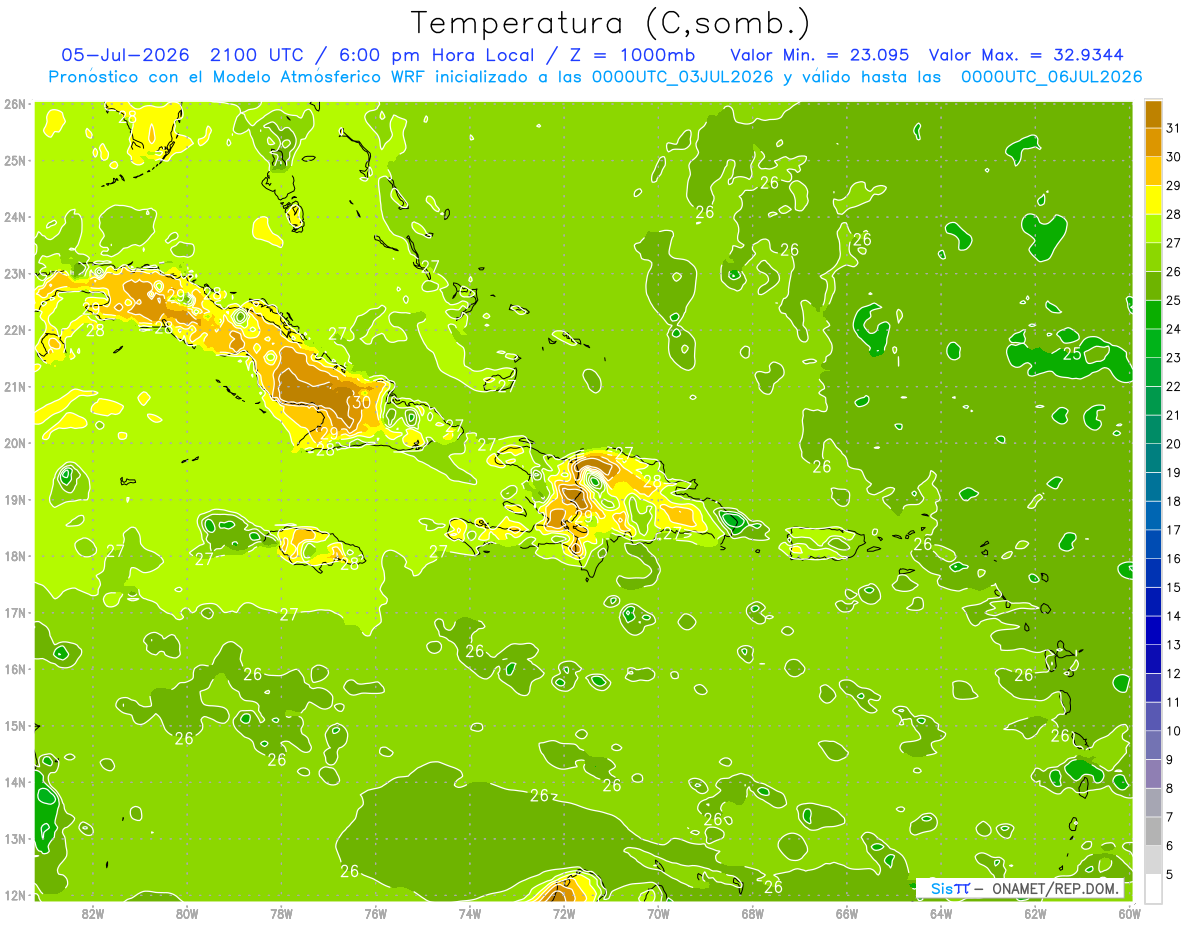Click the latitude axis label "18N"
Screen dimensions: 1200x927
coord(15,556)
